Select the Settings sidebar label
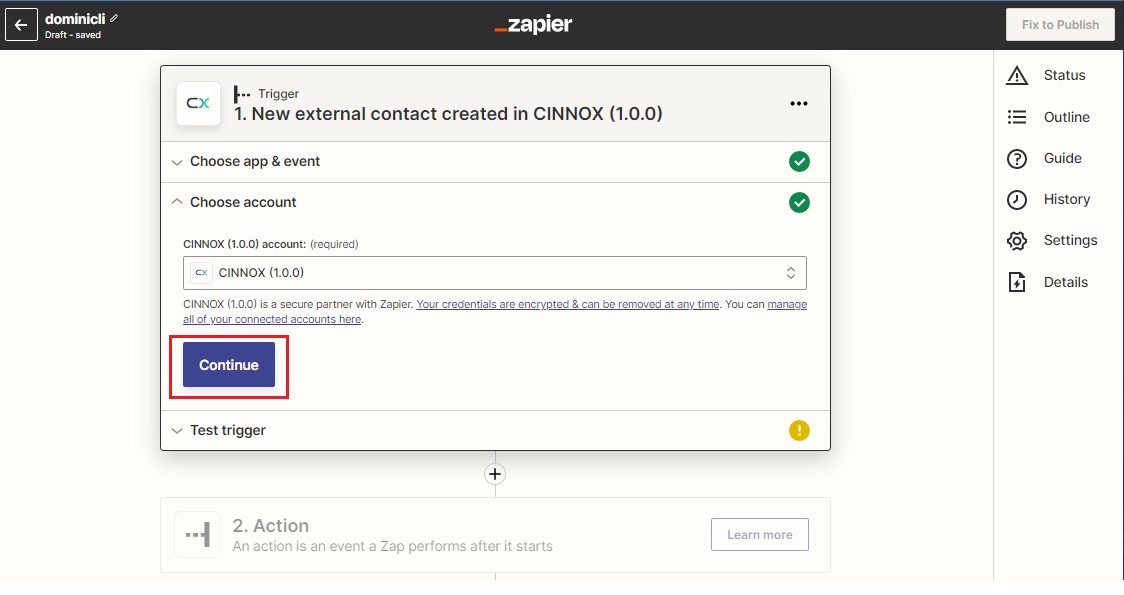The image size is (1124, 595). (x=1070, y=240)
